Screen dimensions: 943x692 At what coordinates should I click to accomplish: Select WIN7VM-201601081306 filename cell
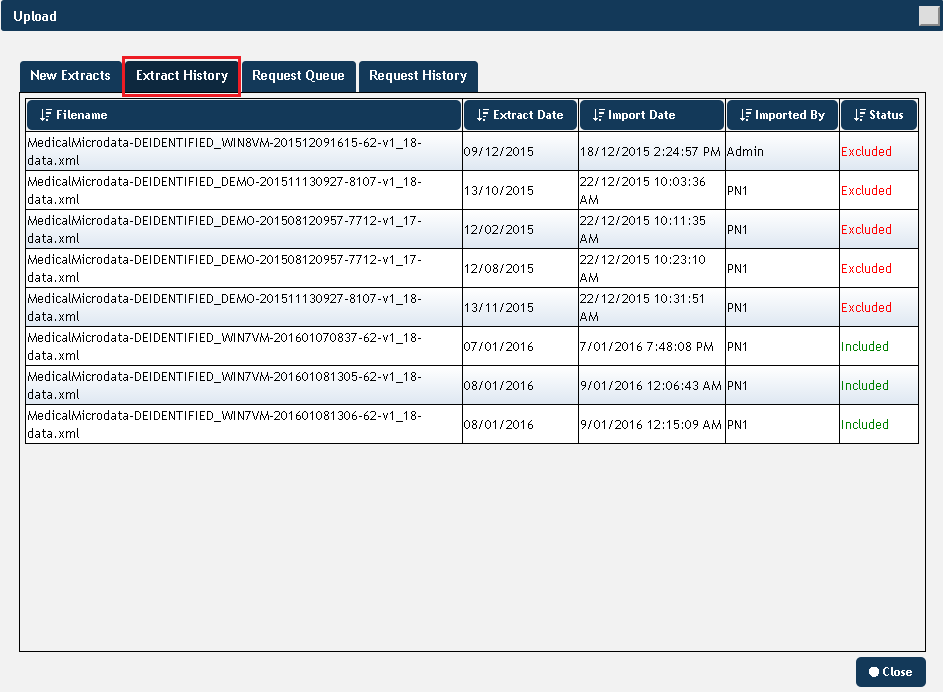pyautogui.click(x=244, y=425)
